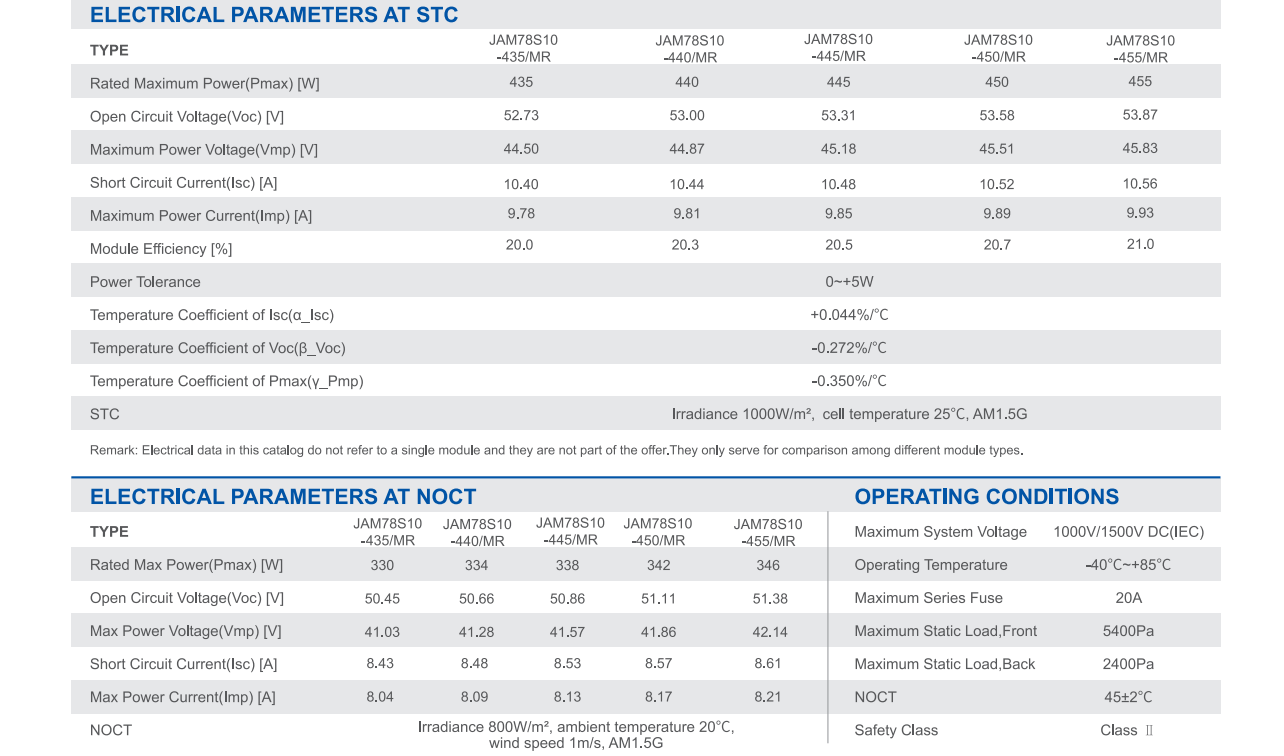Select the 'Maximum System Voltage' label

coord(940,532)
